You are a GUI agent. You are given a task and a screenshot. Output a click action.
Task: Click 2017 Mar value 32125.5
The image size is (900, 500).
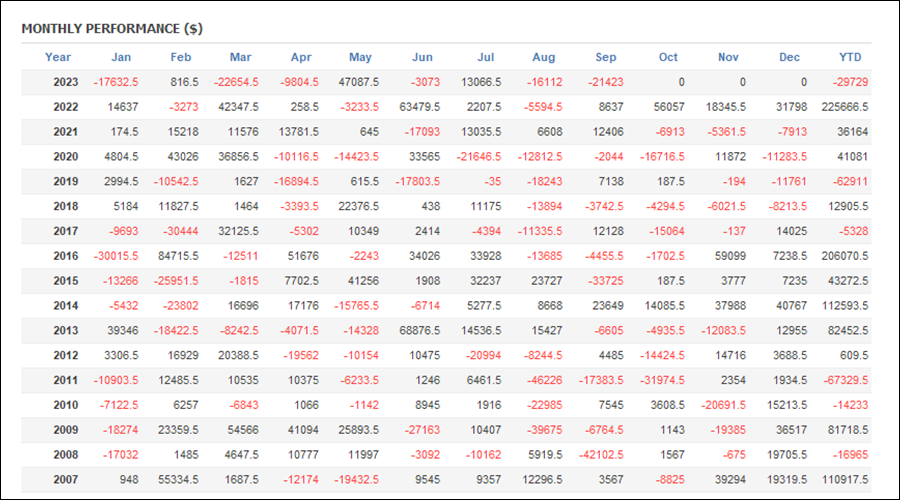(238, 231)
